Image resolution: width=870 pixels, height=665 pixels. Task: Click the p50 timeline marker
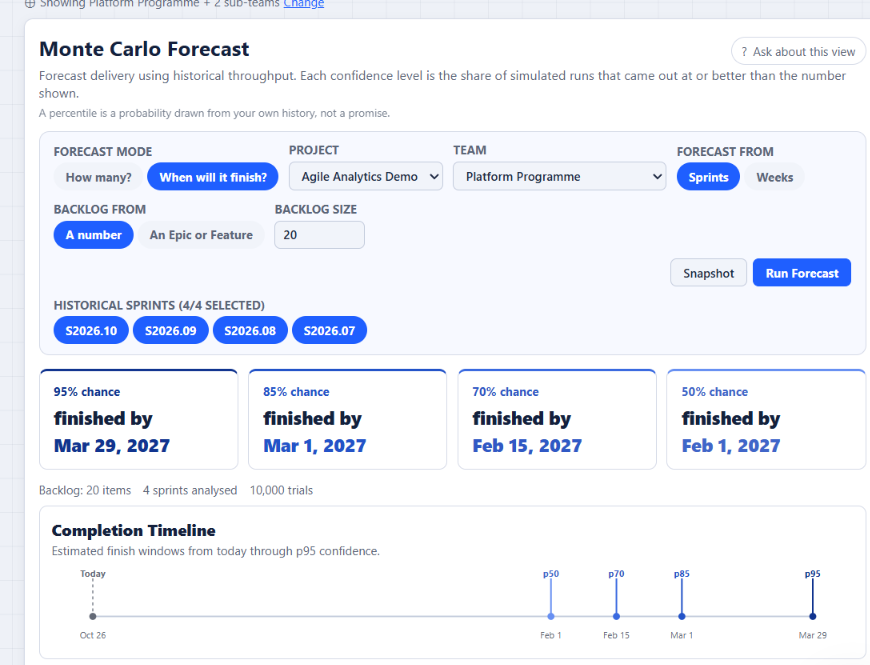click(x=551, y=616)
